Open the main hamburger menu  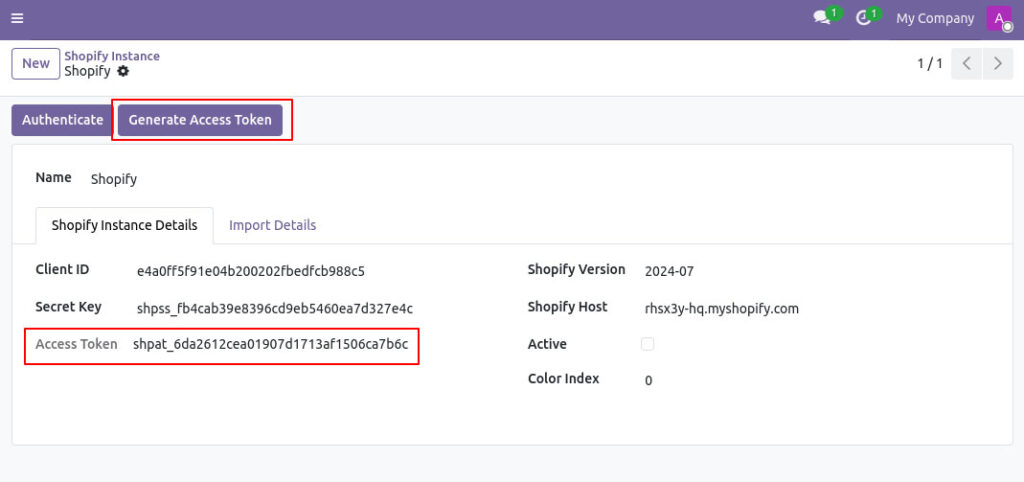coord(17,18)
